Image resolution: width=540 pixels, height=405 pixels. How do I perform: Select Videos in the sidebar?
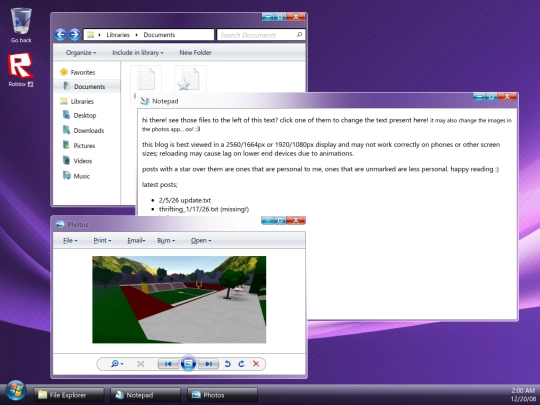77,160
